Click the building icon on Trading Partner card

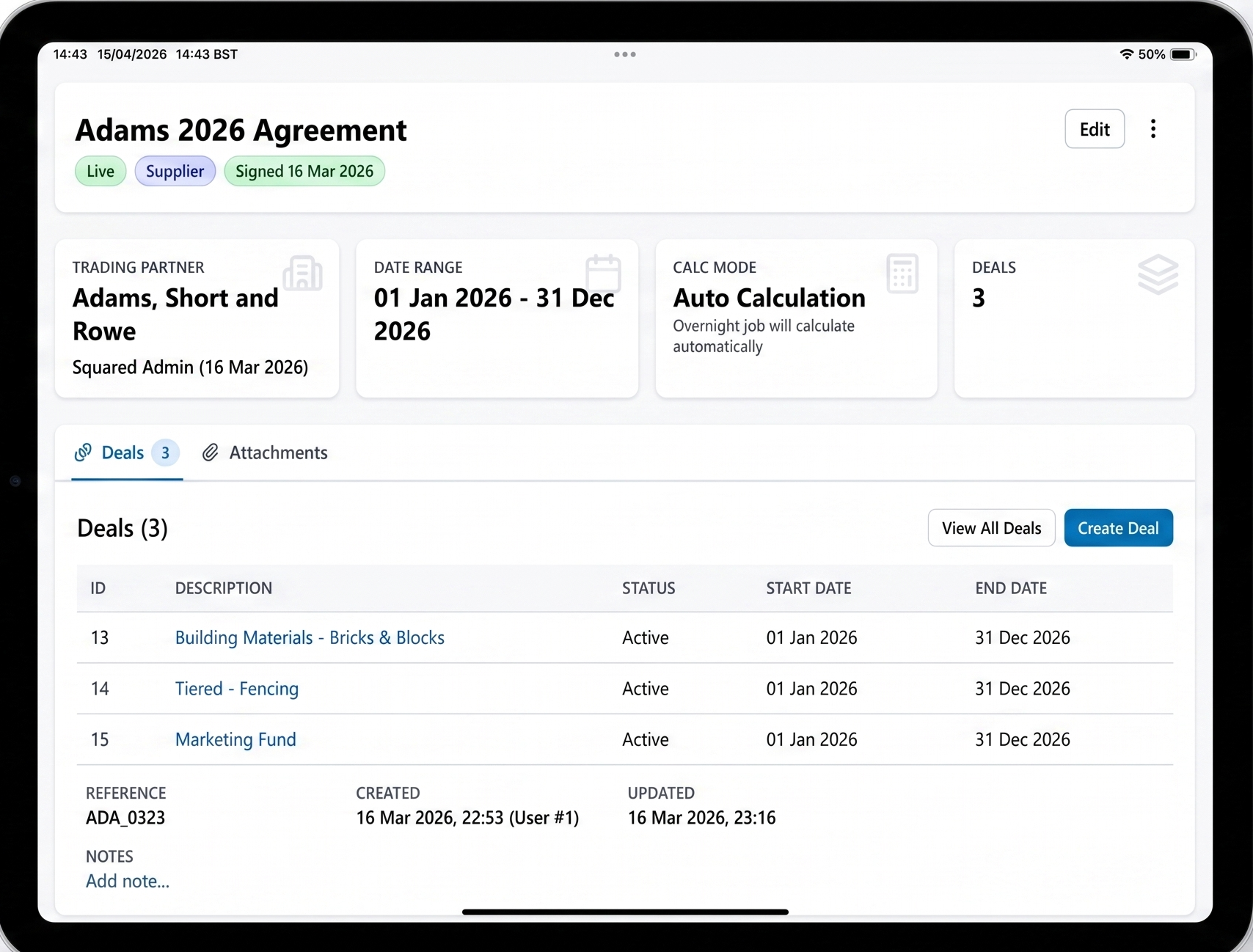pyautogui.click(x=302, y=274)
